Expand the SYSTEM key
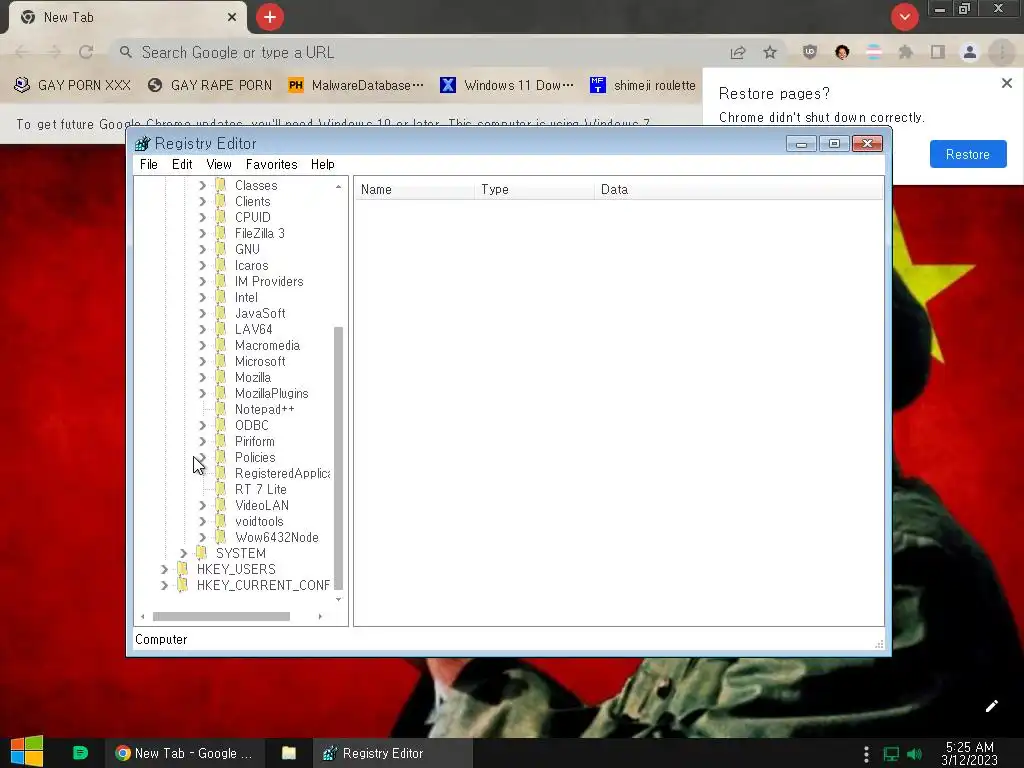 184,554
